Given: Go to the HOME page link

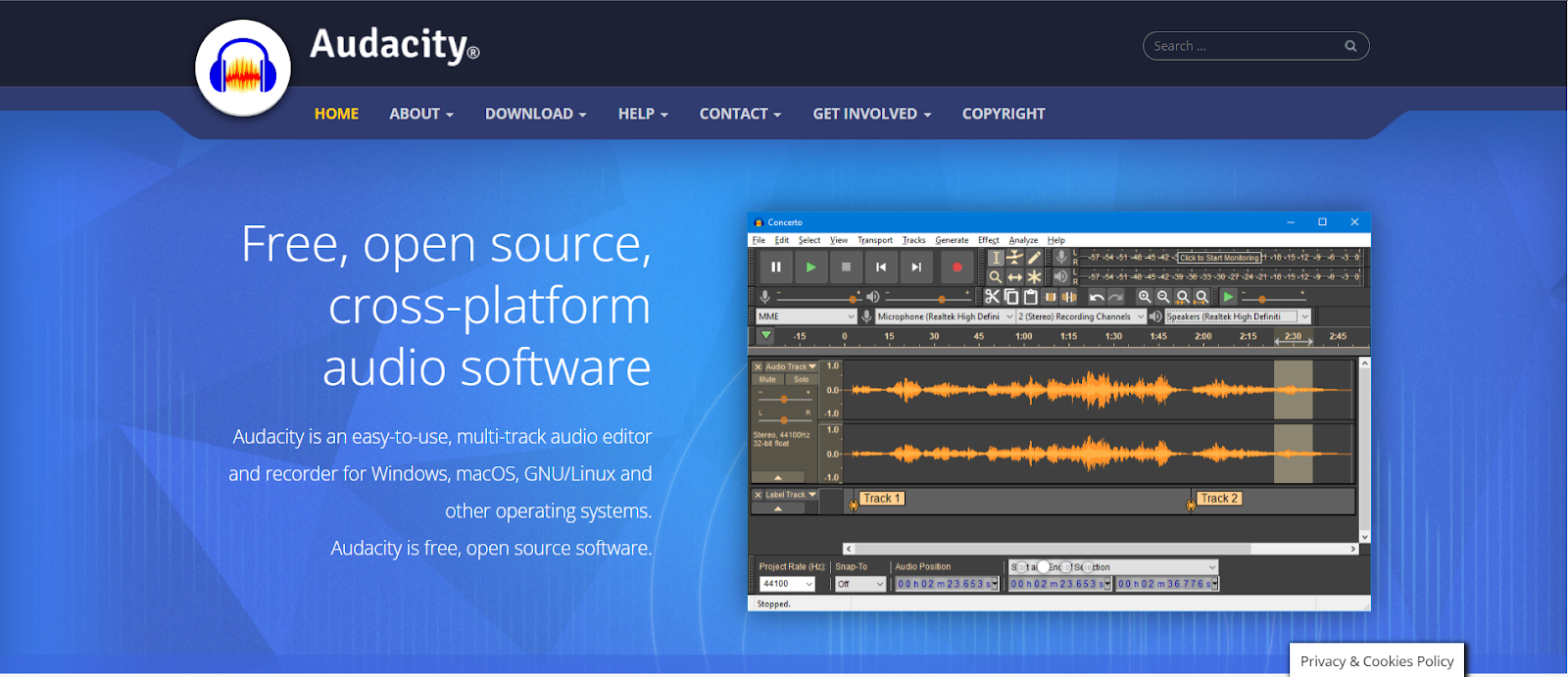Looking at the screenshot, I should pos(336,114).
